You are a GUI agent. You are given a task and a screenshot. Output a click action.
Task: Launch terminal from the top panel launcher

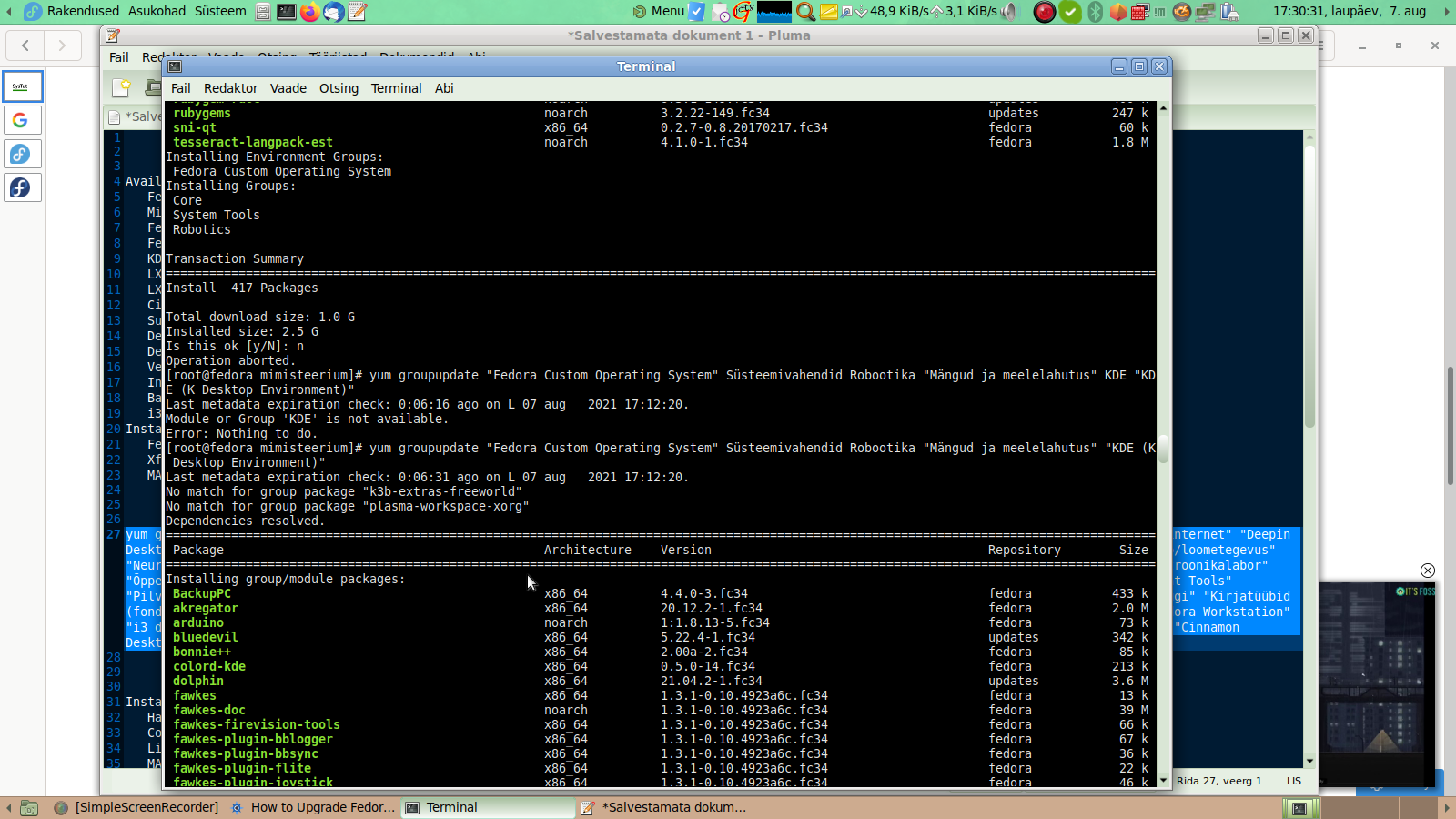pyautogui.click(x=287, y=12)
